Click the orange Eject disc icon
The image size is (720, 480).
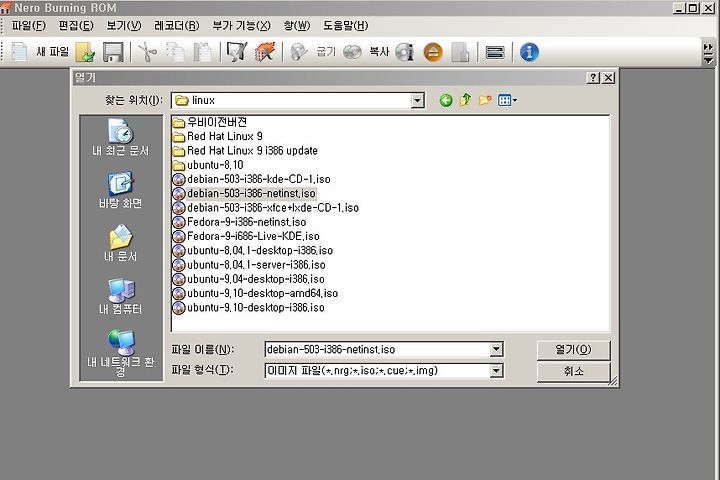433,52
